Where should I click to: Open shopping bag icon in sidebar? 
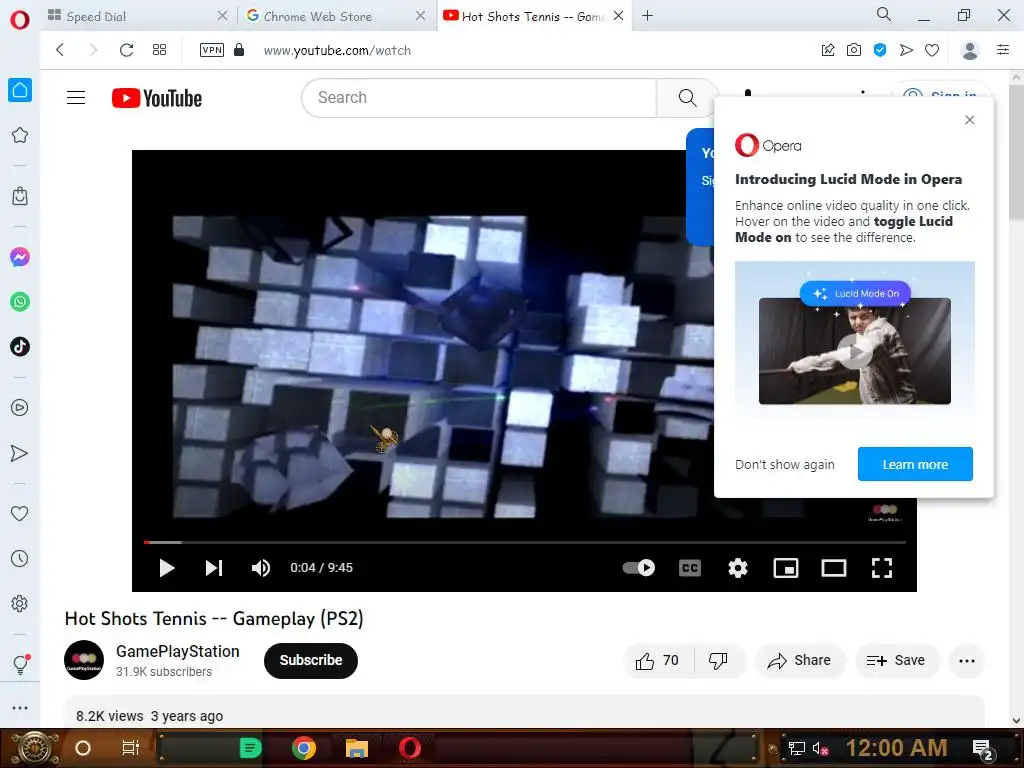point(20,196)
